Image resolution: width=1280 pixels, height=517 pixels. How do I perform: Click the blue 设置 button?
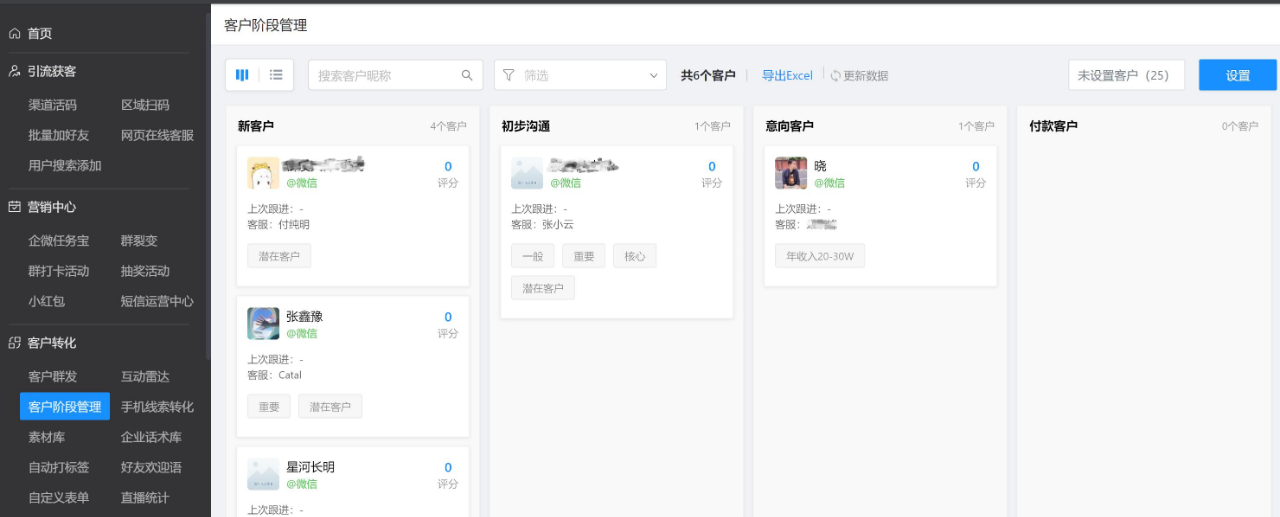pyautogui.click(x=1238, y=75)
